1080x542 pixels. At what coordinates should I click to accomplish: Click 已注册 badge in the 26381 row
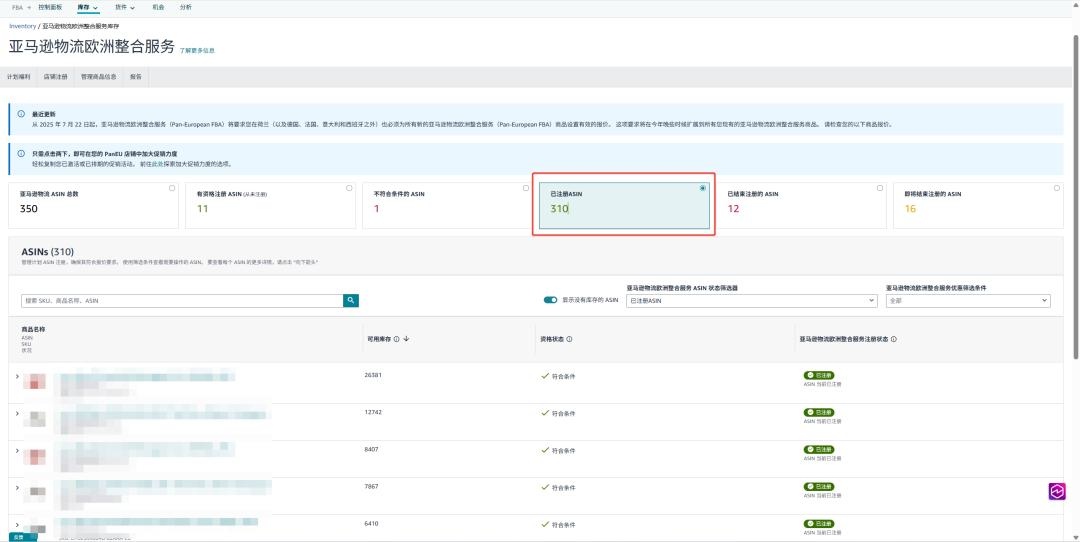[818, 375]
